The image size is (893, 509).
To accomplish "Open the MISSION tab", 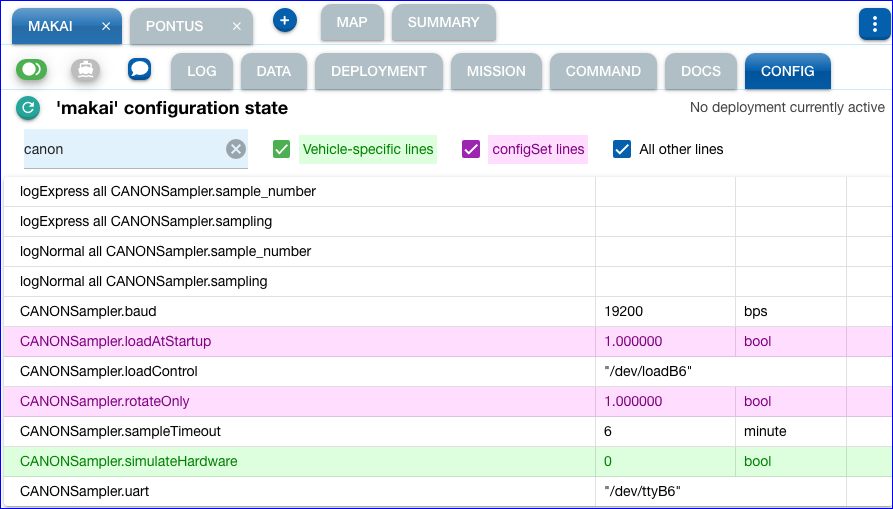I will [496, 71].
